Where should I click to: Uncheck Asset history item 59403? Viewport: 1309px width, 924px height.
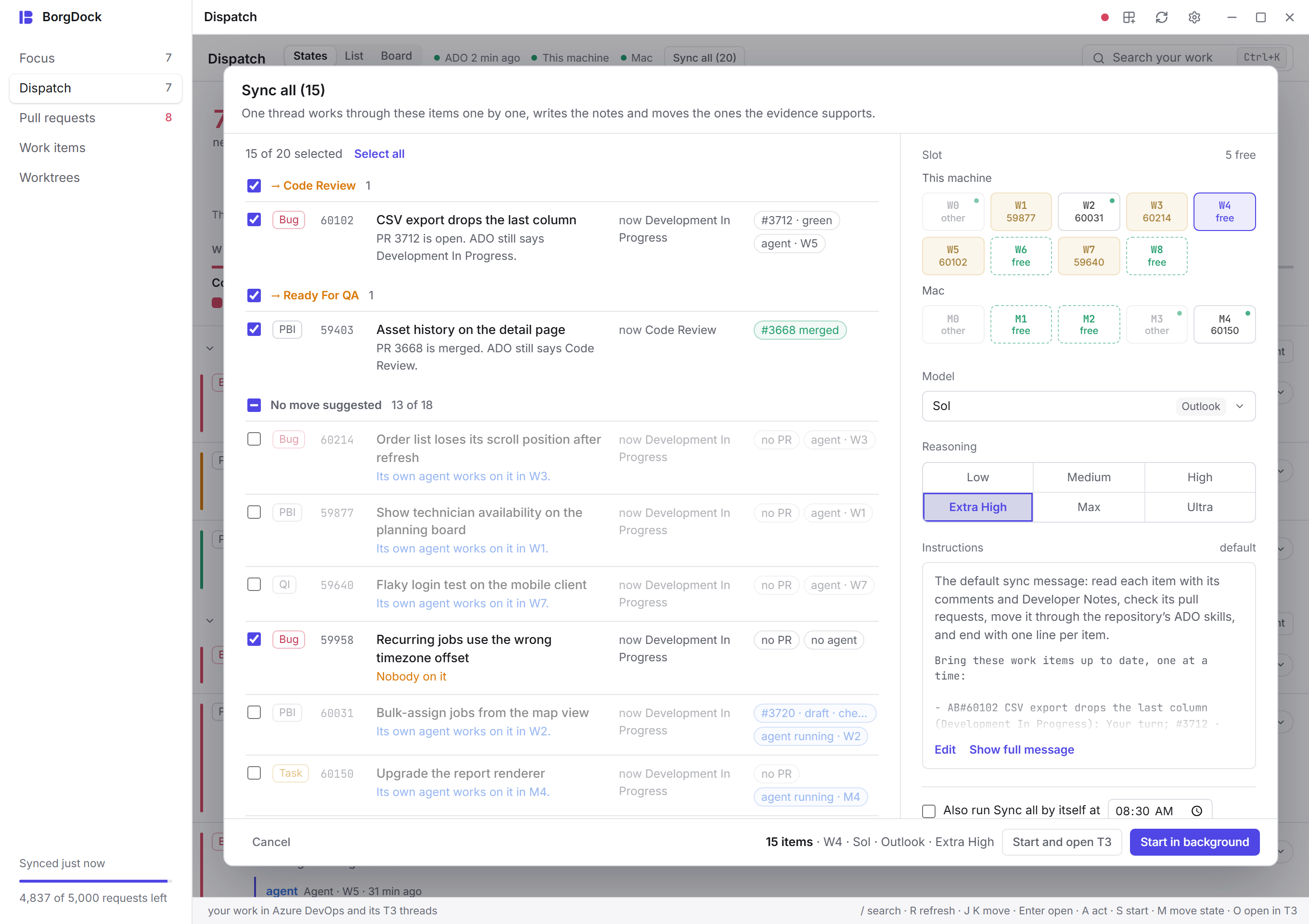[254, 330]
